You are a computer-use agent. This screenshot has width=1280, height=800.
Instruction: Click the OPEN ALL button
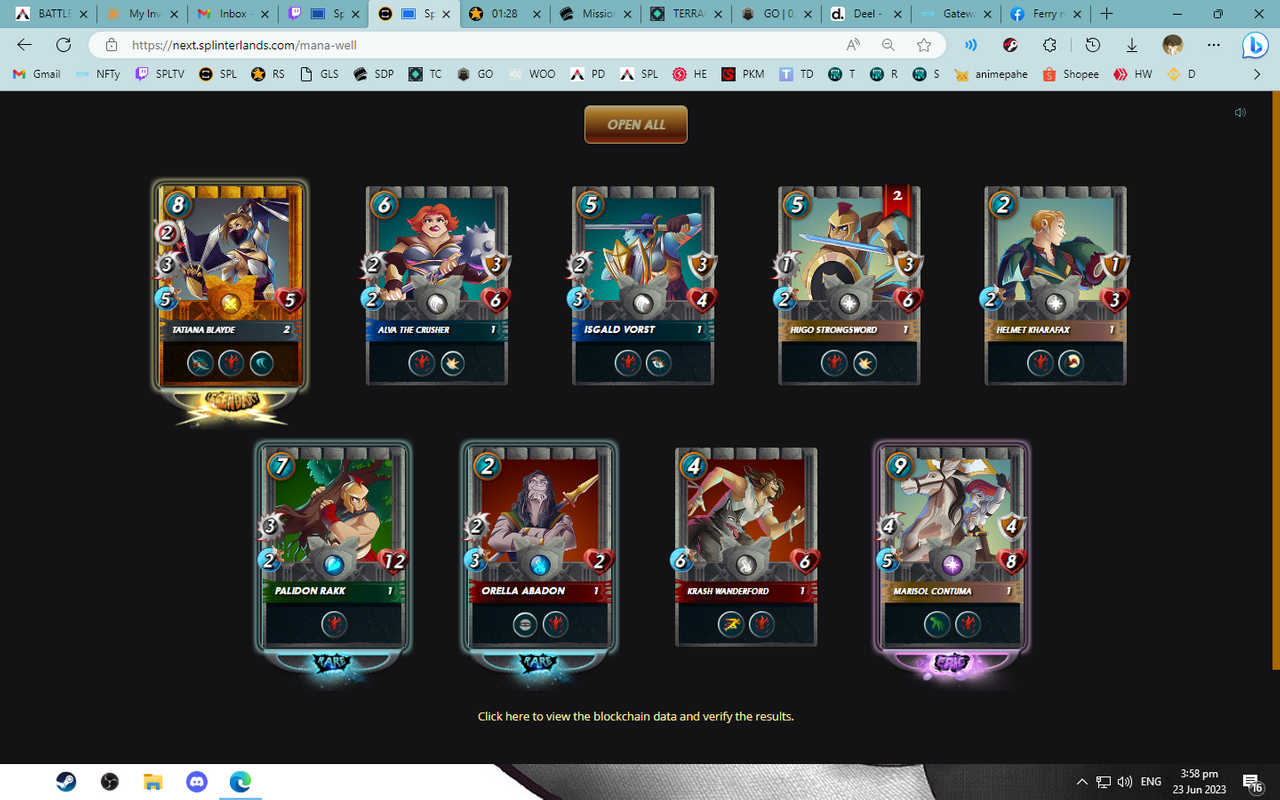[x=636, y=125]
